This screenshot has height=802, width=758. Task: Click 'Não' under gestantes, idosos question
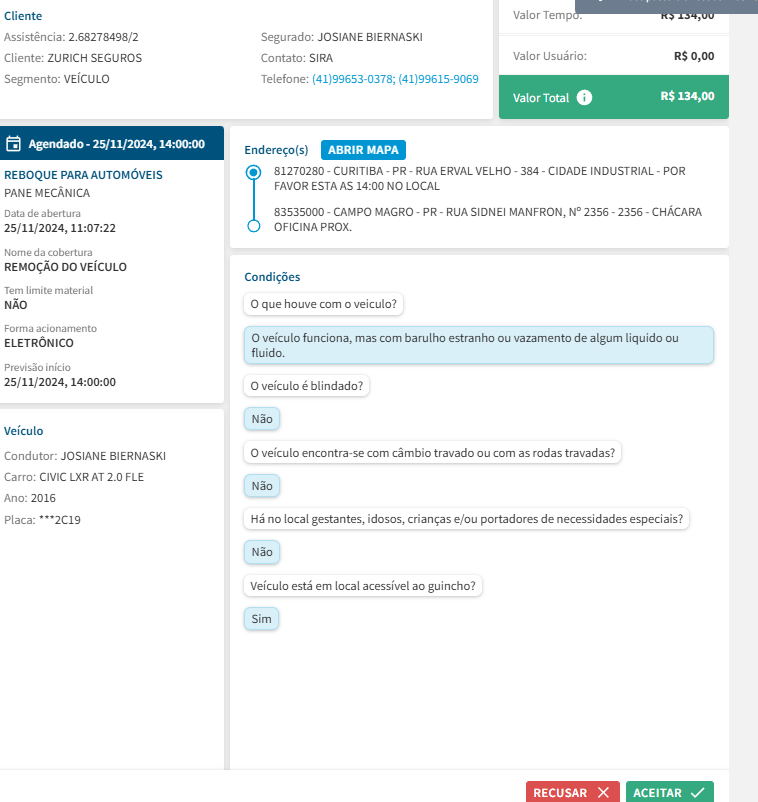[262, 551]
